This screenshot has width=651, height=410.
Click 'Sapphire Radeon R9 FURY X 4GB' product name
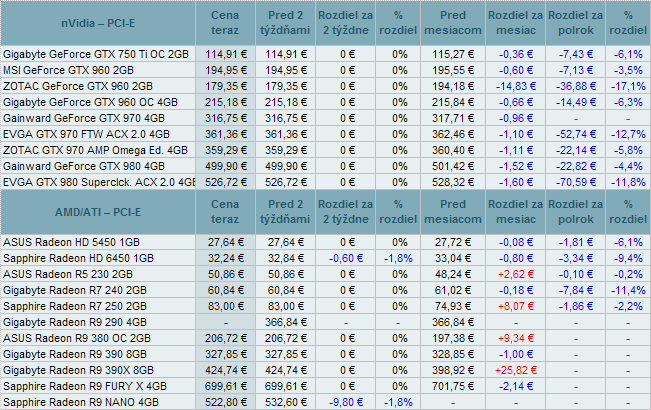tap(85, 386)
